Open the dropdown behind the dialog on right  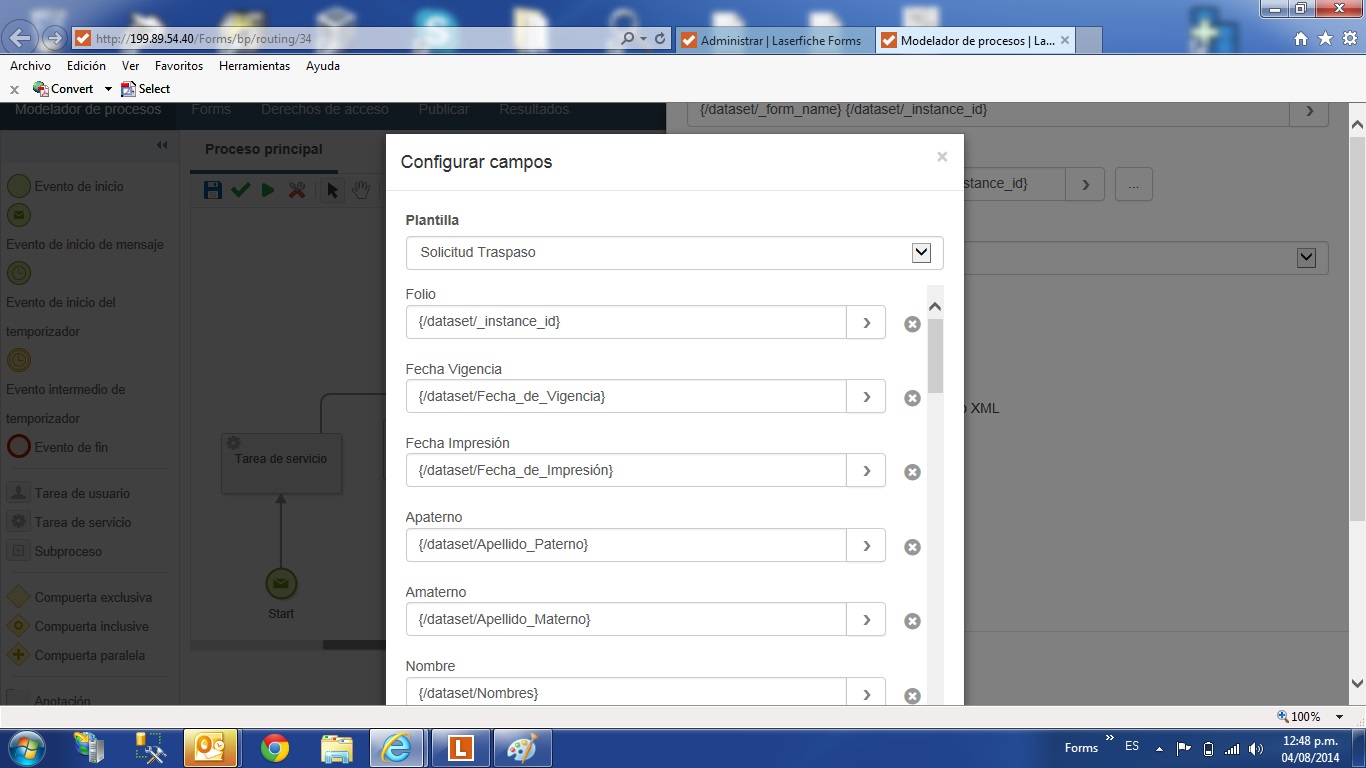1306,258
